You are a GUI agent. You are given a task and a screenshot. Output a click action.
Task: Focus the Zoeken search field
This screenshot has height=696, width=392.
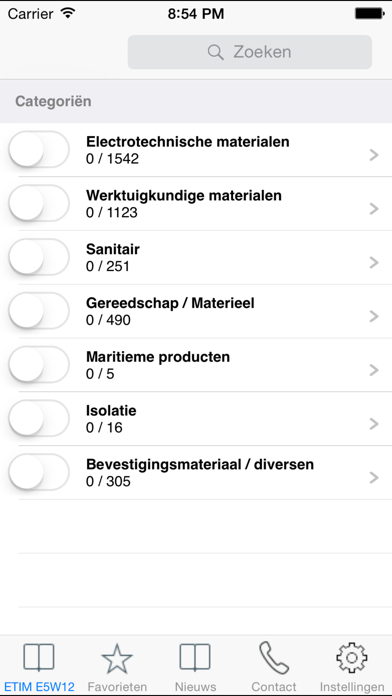(x=249, y=52)
